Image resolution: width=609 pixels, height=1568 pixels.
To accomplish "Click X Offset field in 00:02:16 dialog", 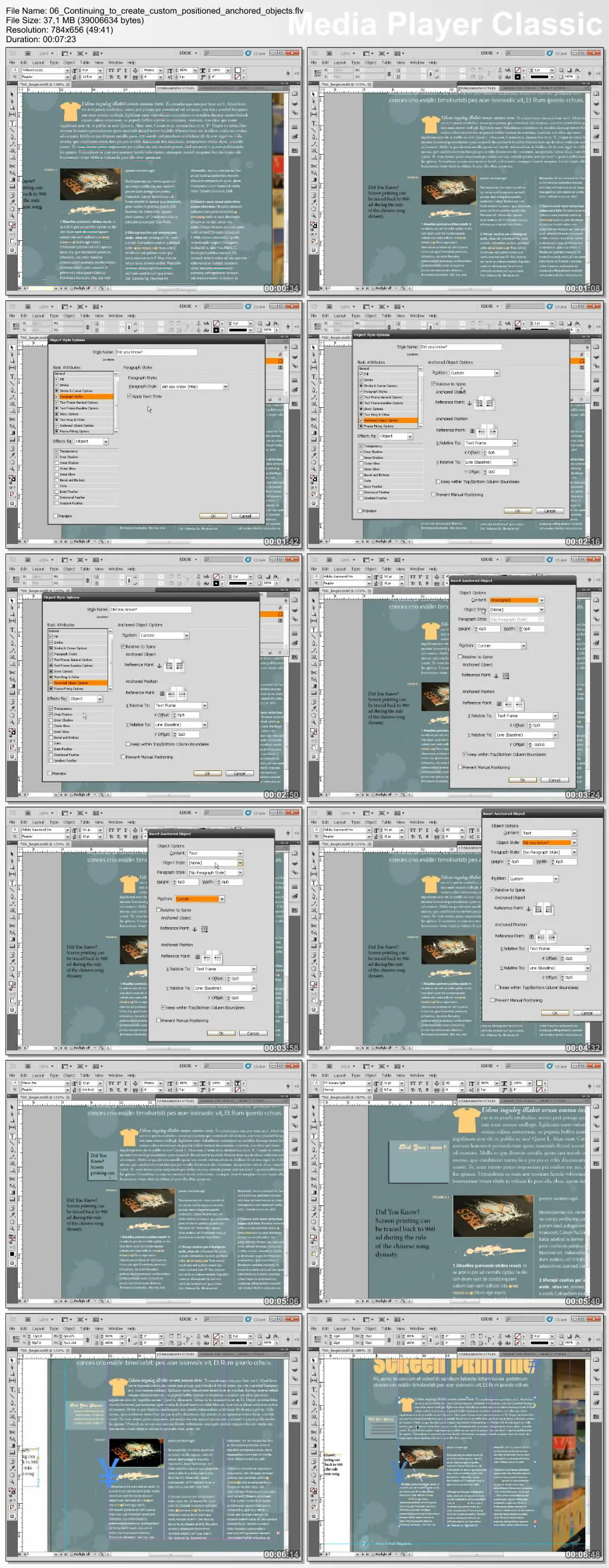I will pyautogui.click(x=496, y=452).
